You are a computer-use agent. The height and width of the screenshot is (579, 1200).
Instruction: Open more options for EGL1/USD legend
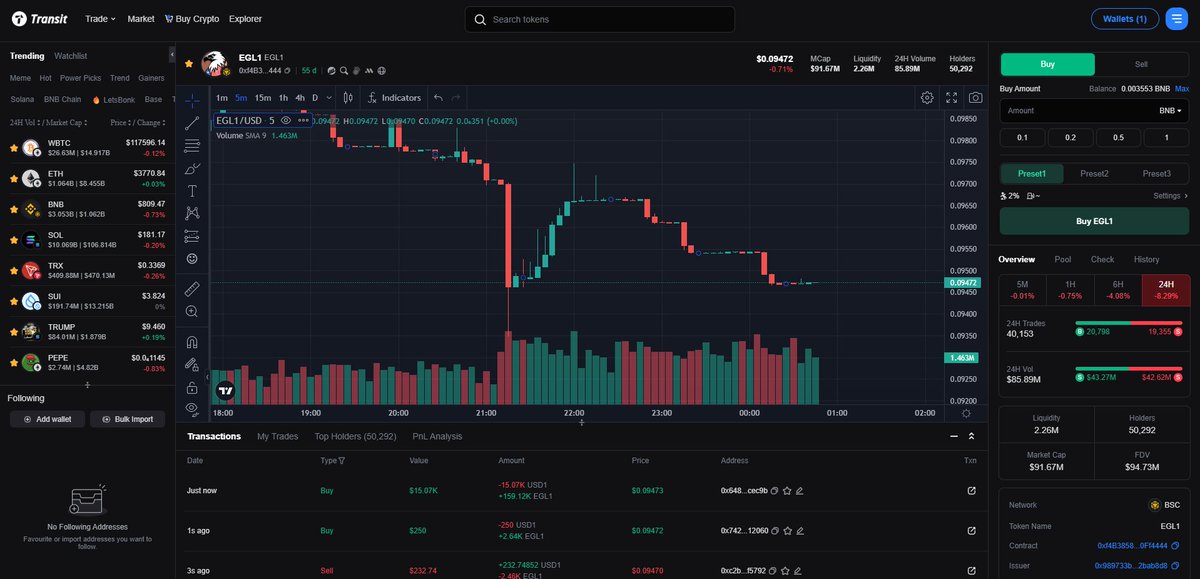303,120
